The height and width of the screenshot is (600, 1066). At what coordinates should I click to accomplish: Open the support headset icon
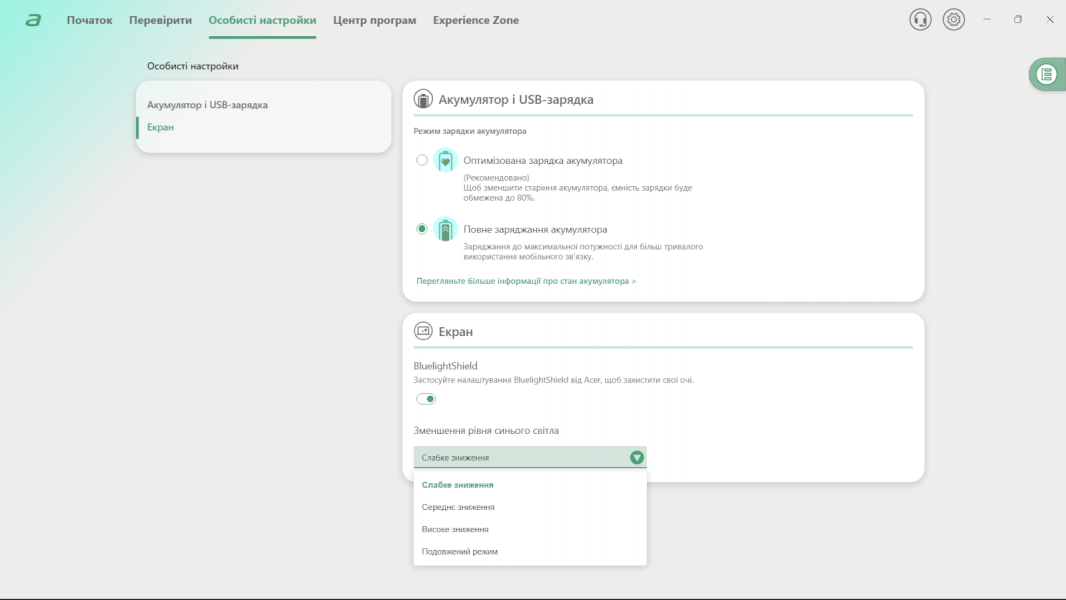920,20
